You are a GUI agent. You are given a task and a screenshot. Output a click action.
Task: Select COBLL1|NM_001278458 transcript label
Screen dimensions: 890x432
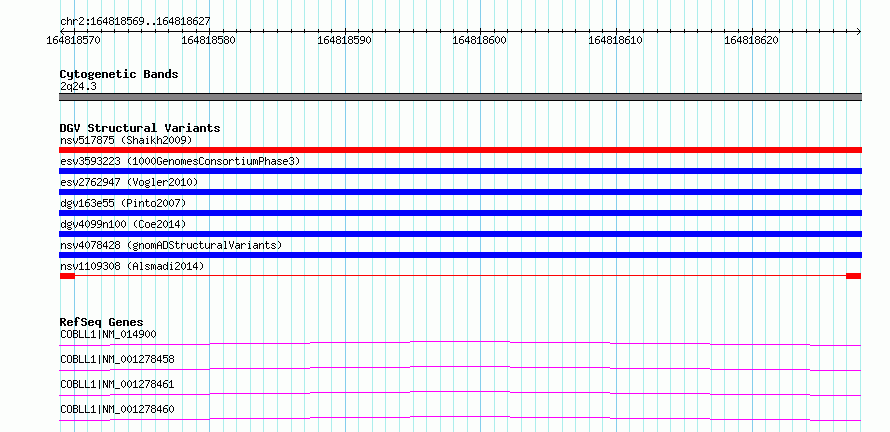click(x=117, y=359)
